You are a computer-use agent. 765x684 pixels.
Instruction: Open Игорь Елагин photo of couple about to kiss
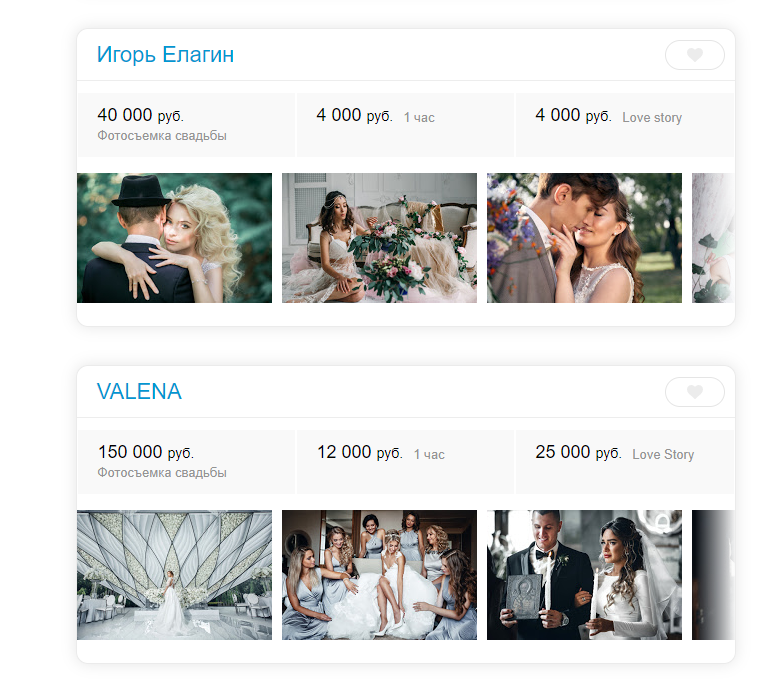(584, 238)
